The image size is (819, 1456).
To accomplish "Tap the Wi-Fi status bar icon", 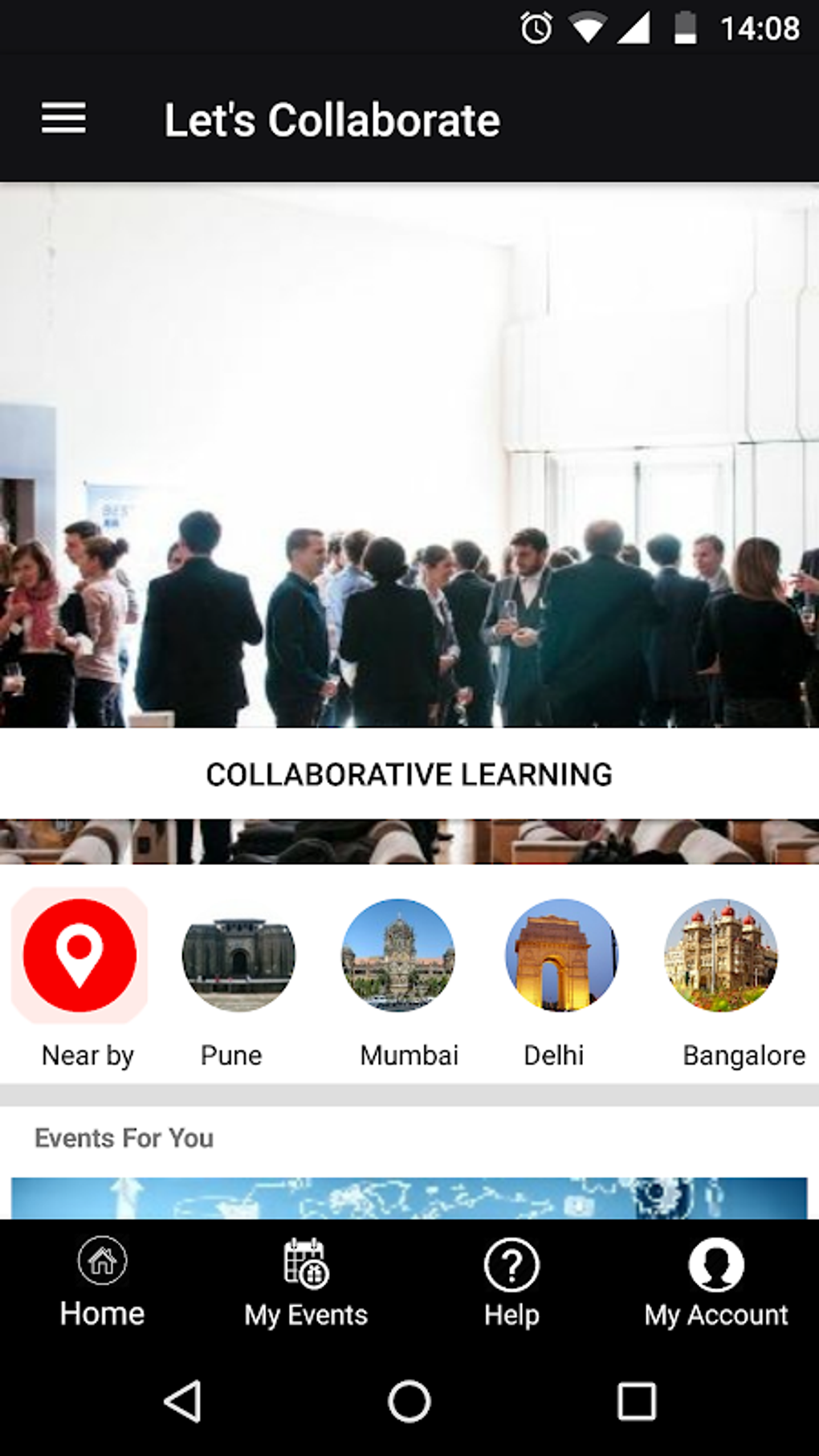I will tap(587, 28).
